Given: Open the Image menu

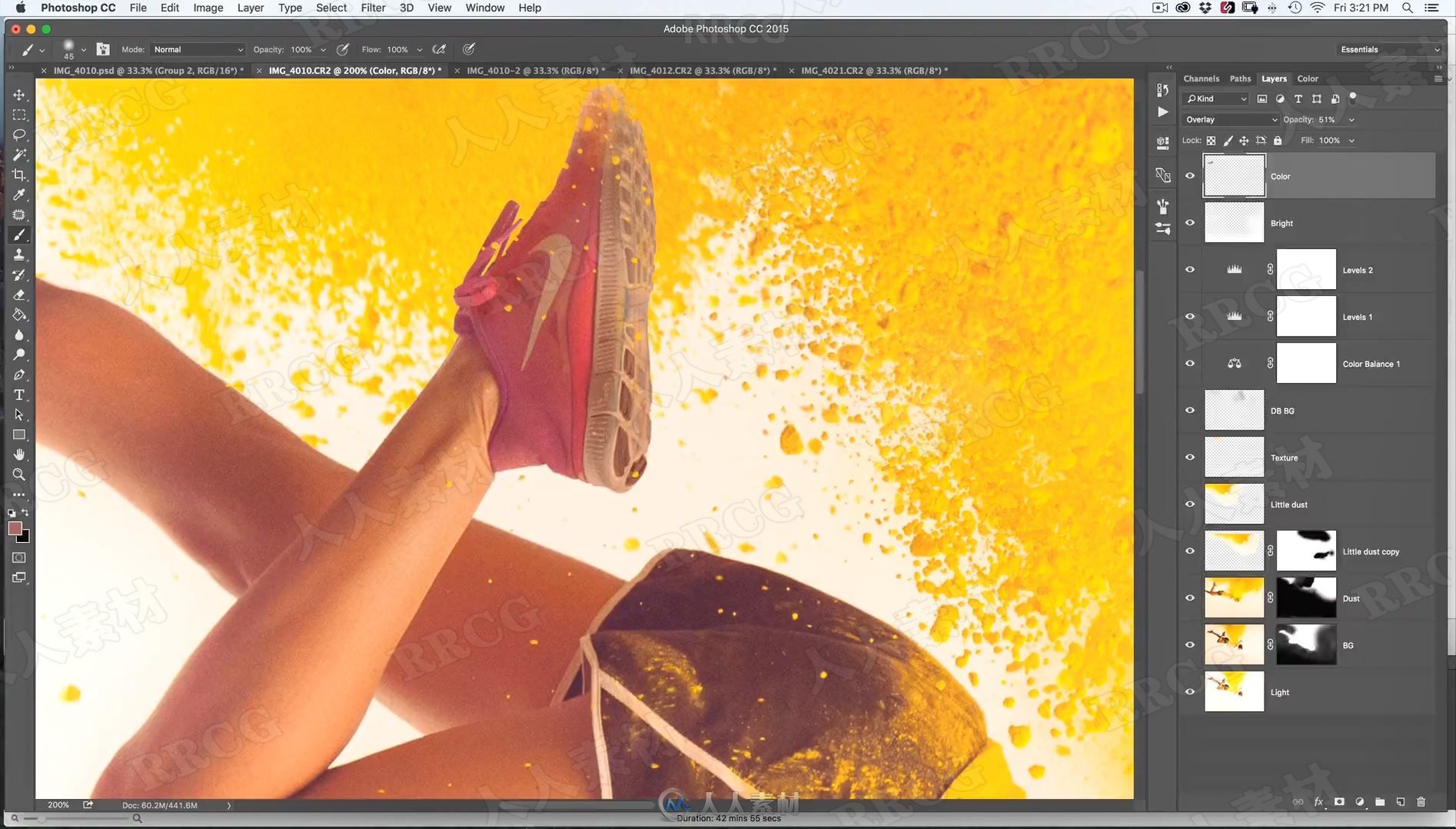Looking at the screenshot, I should [x=208, y=8].
